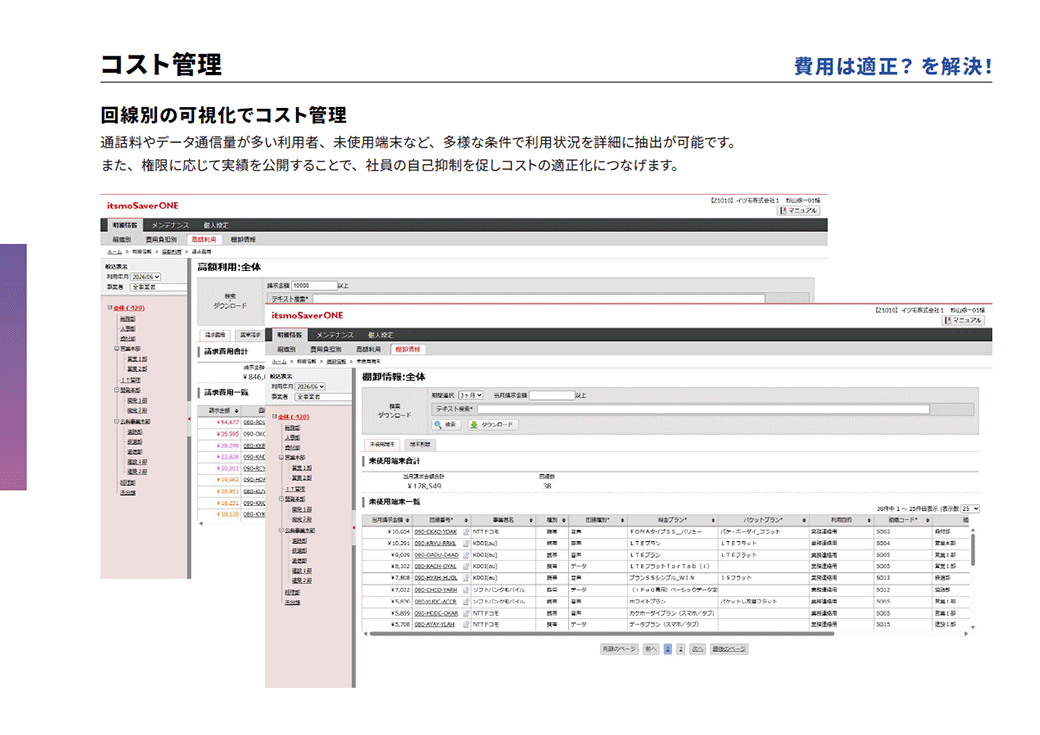Viewport: 1040px width, 735px height.
Task: Click the left scroll arrow under the front table
Action: click(365, 634)
